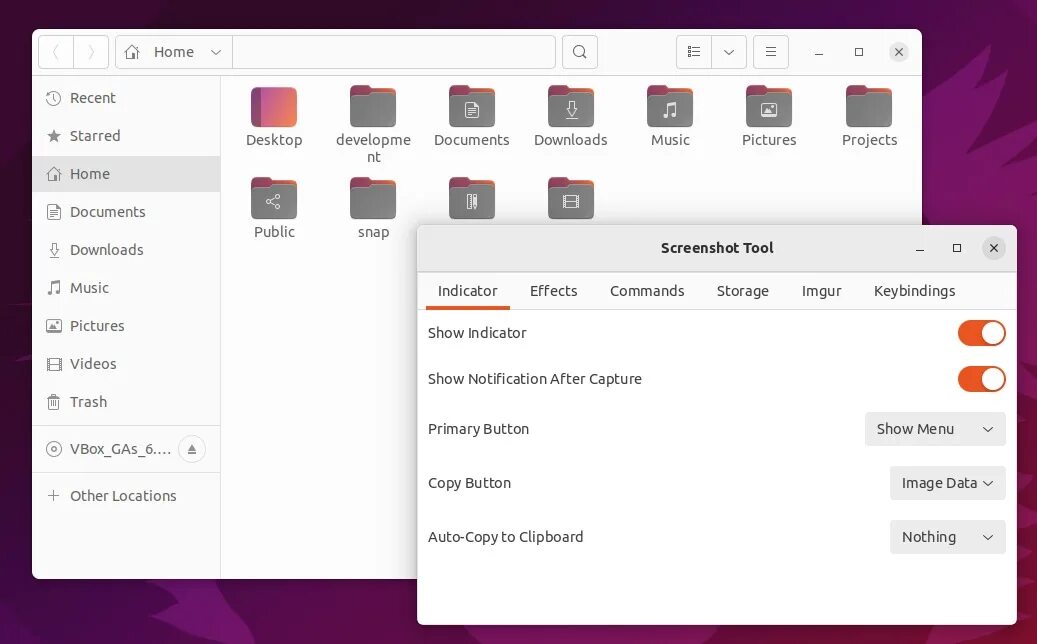1037x644 pixels.
Task: Select the Music folder icon in grid
Action: (670, 106)
